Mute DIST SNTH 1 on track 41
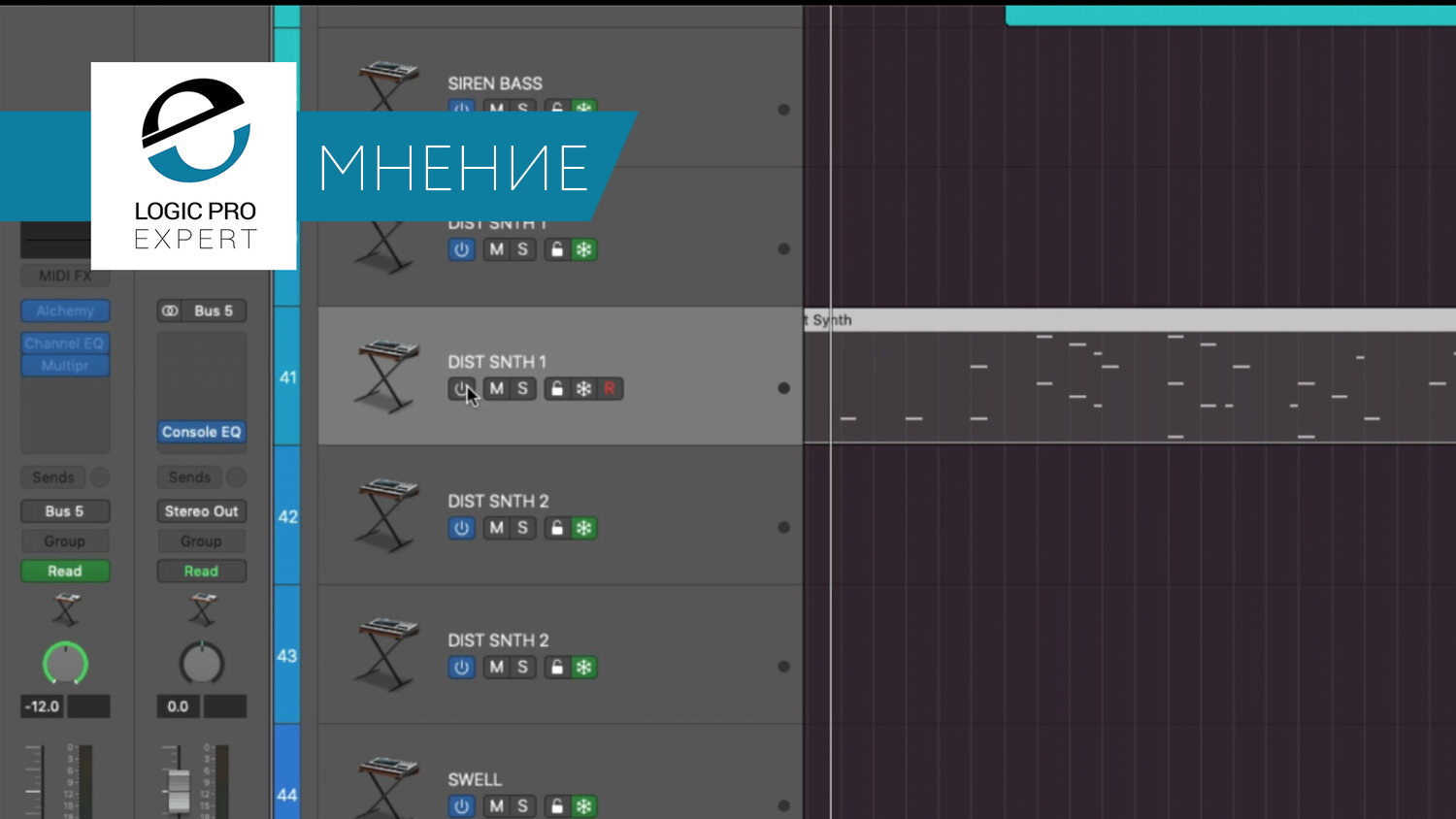 (497, 389)
